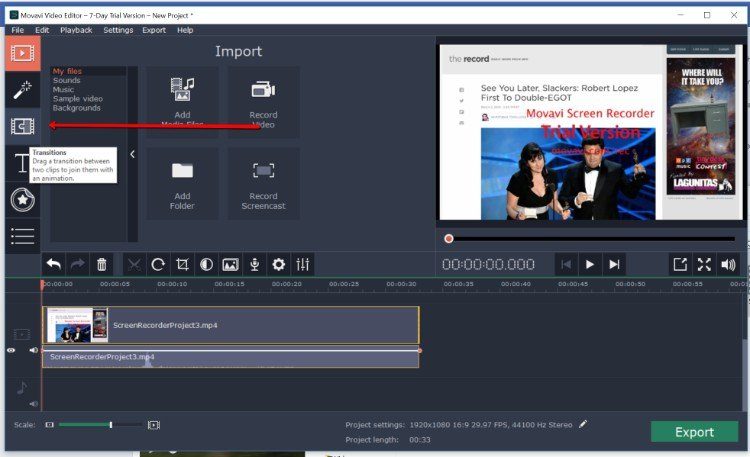The width and height of the screenshot is (750, 457).
Task: Detach the preview window icon
Action: click(x=680, y=264)
